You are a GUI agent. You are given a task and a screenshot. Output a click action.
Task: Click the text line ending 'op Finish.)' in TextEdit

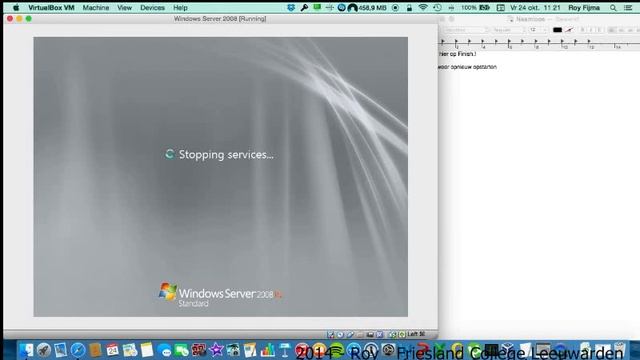tap(457, 54)
